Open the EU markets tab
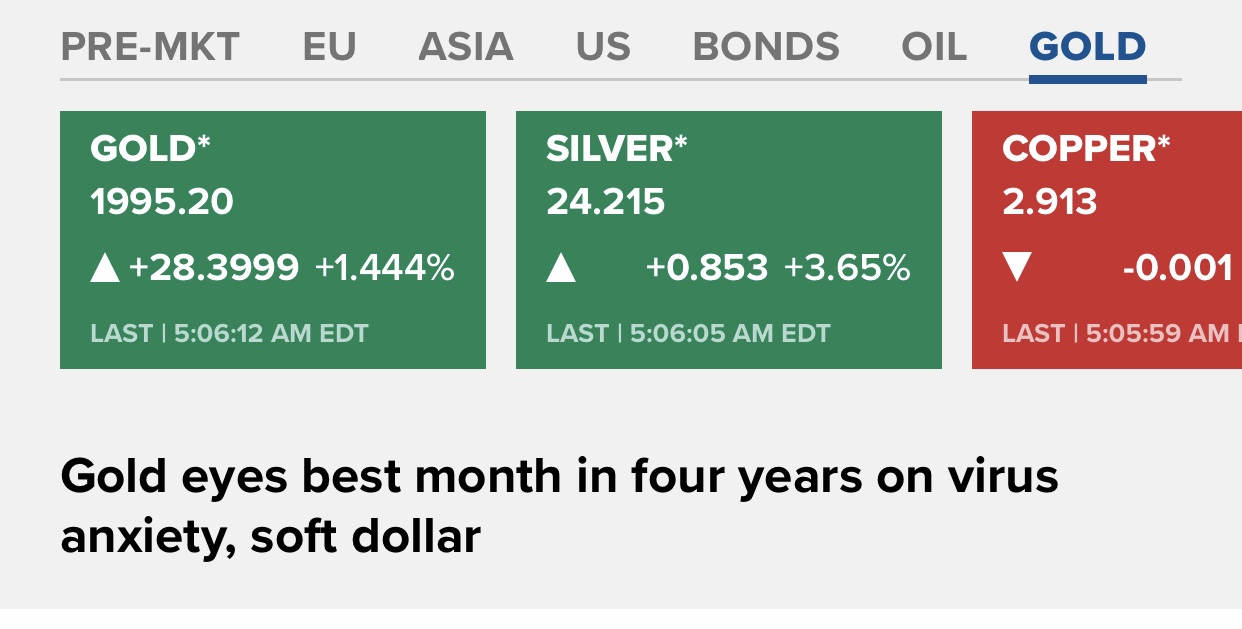This screenshot has width=1242, height=629. (329, 47)
